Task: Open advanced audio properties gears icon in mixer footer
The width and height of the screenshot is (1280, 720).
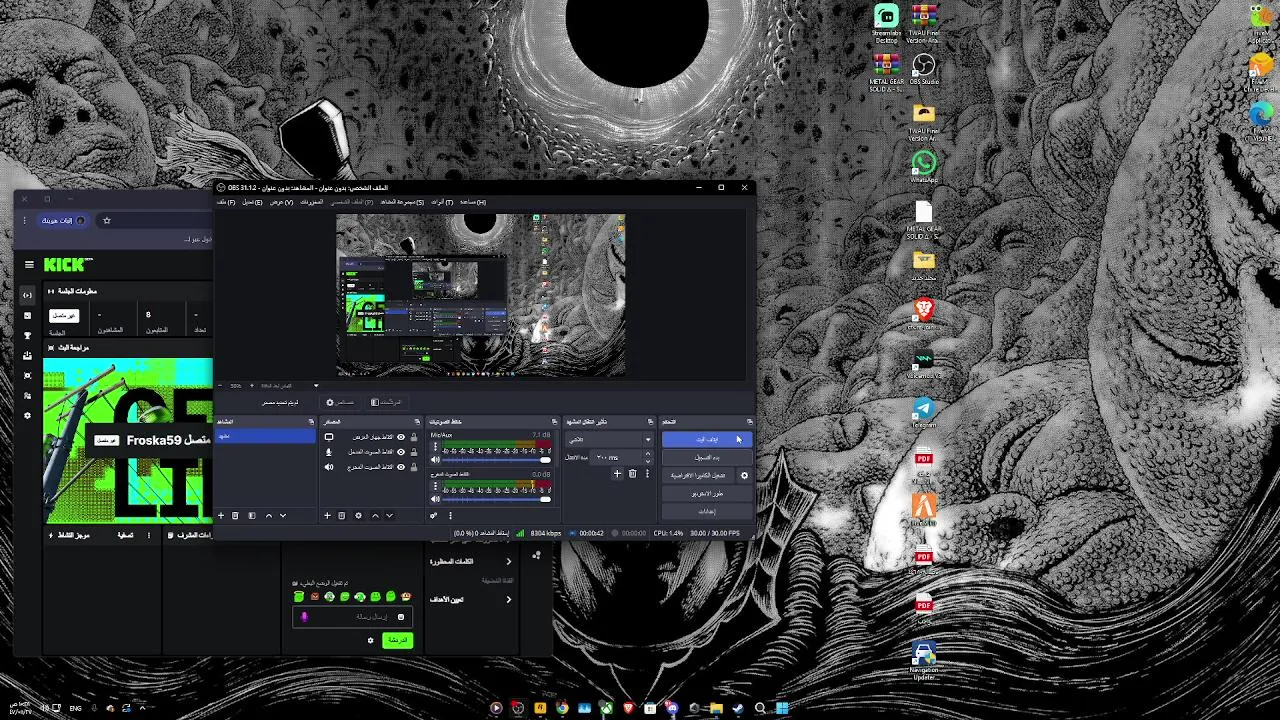Action: (434, 516)
